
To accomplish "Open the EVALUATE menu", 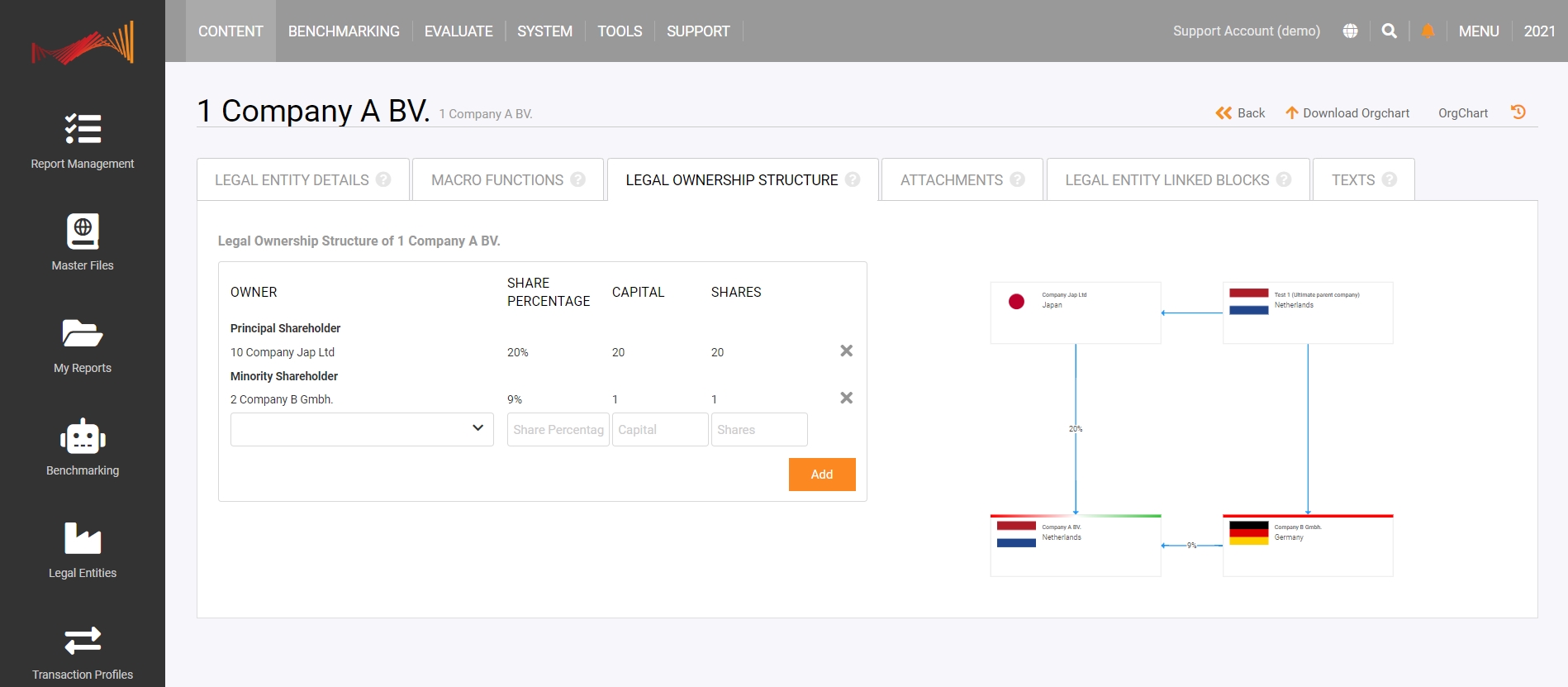I will click(x=459, y=31).
